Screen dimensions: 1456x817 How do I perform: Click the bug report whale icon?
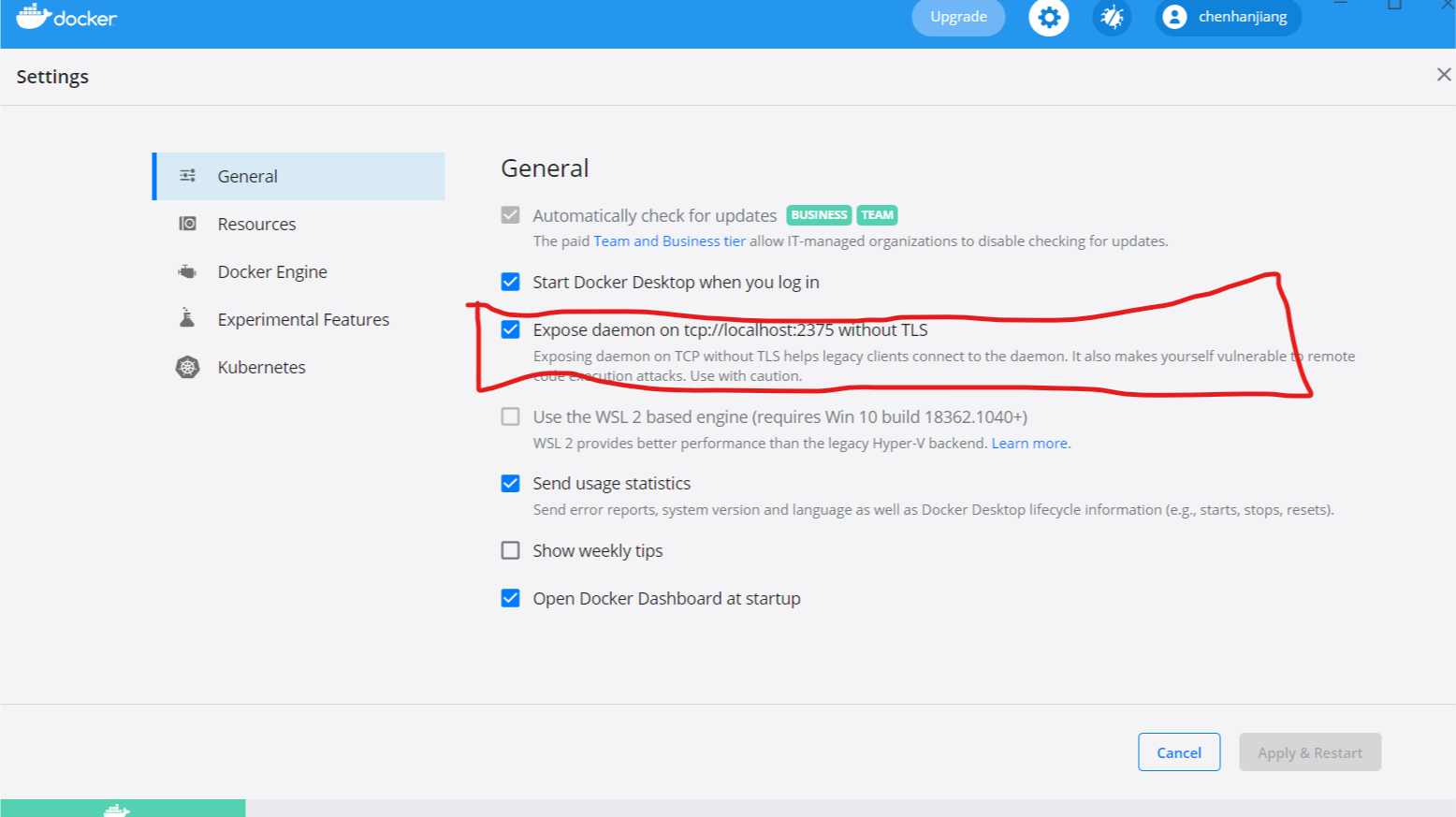pos(1112,17)
